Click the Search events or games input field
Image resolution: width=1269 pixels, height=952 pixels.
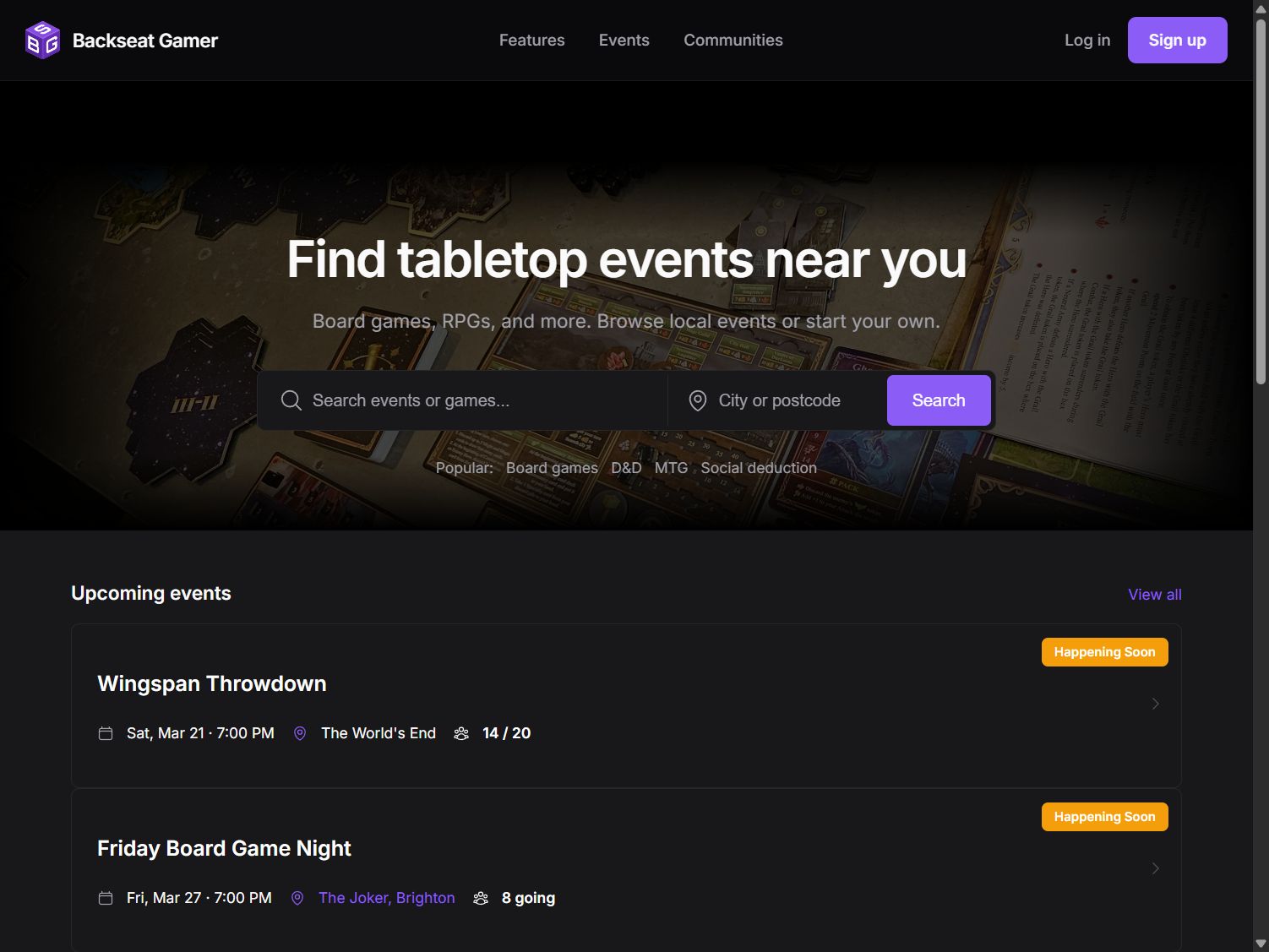(465, 400)
